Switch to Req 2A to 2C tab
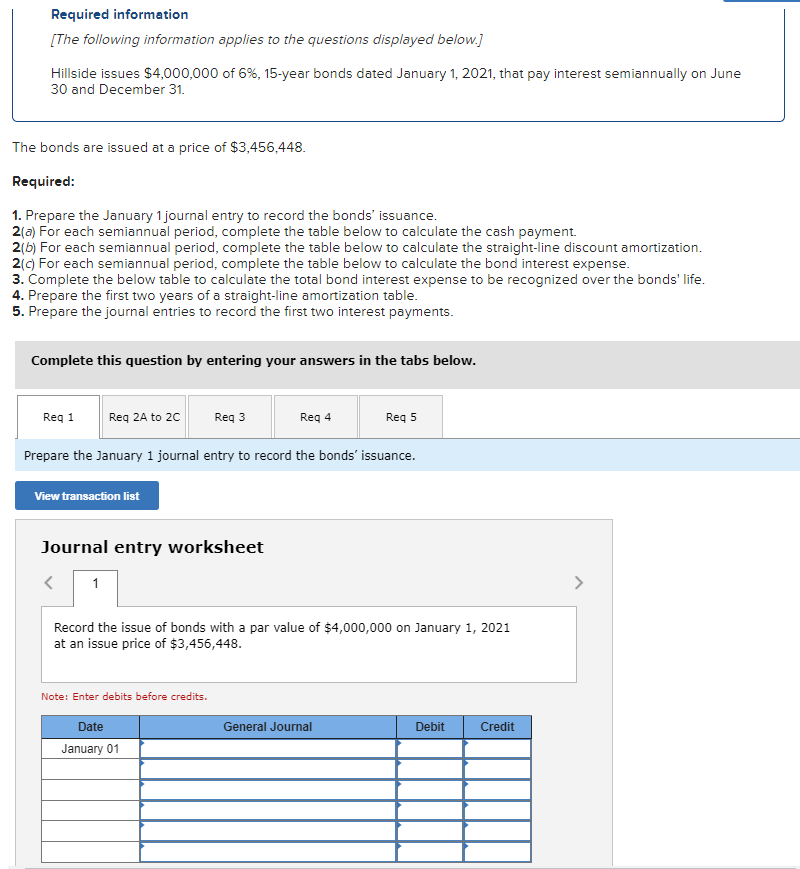 144,417
